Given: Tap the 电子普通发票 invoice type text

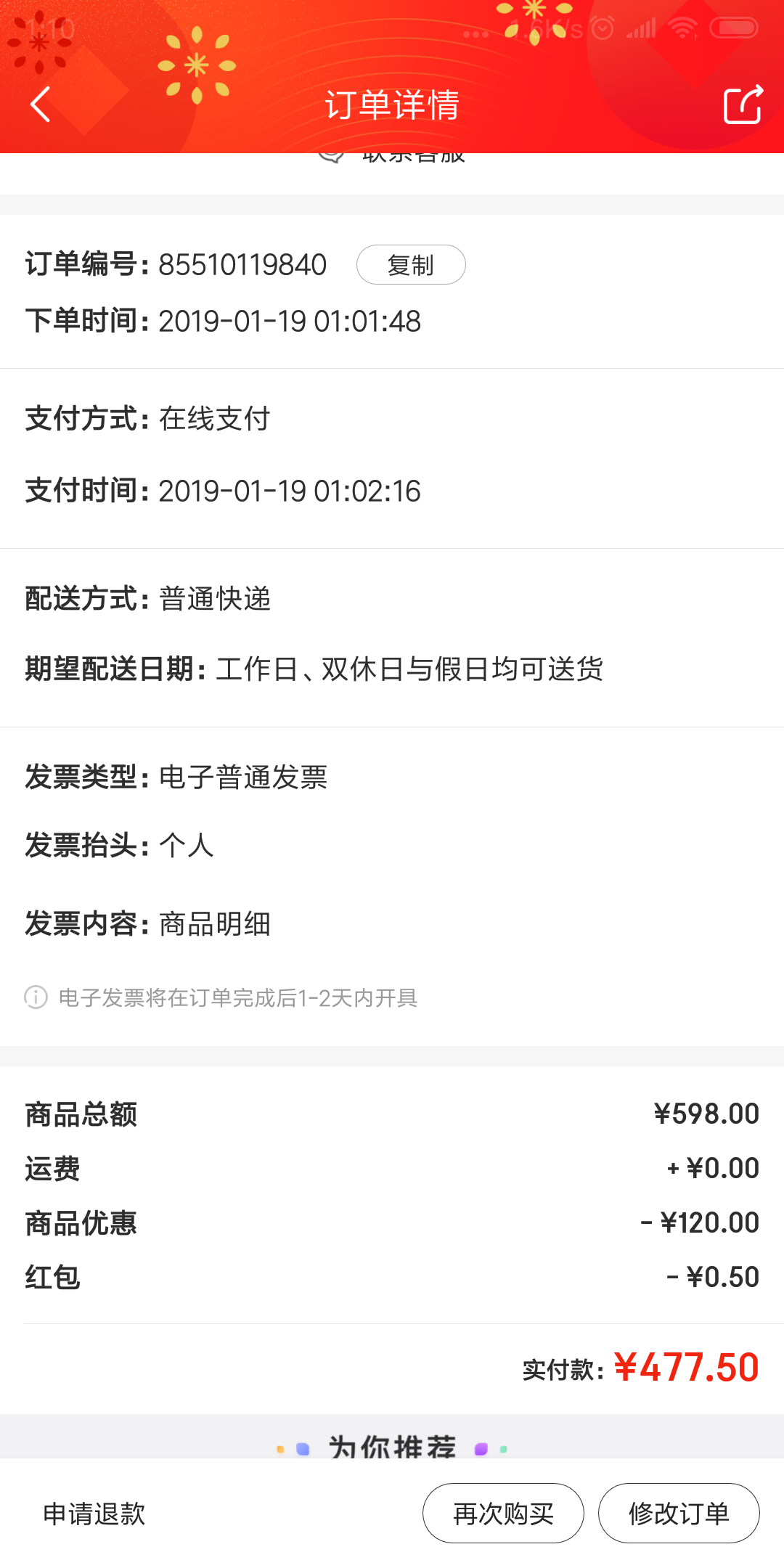Looking at the screenshot, I should 243,777.
